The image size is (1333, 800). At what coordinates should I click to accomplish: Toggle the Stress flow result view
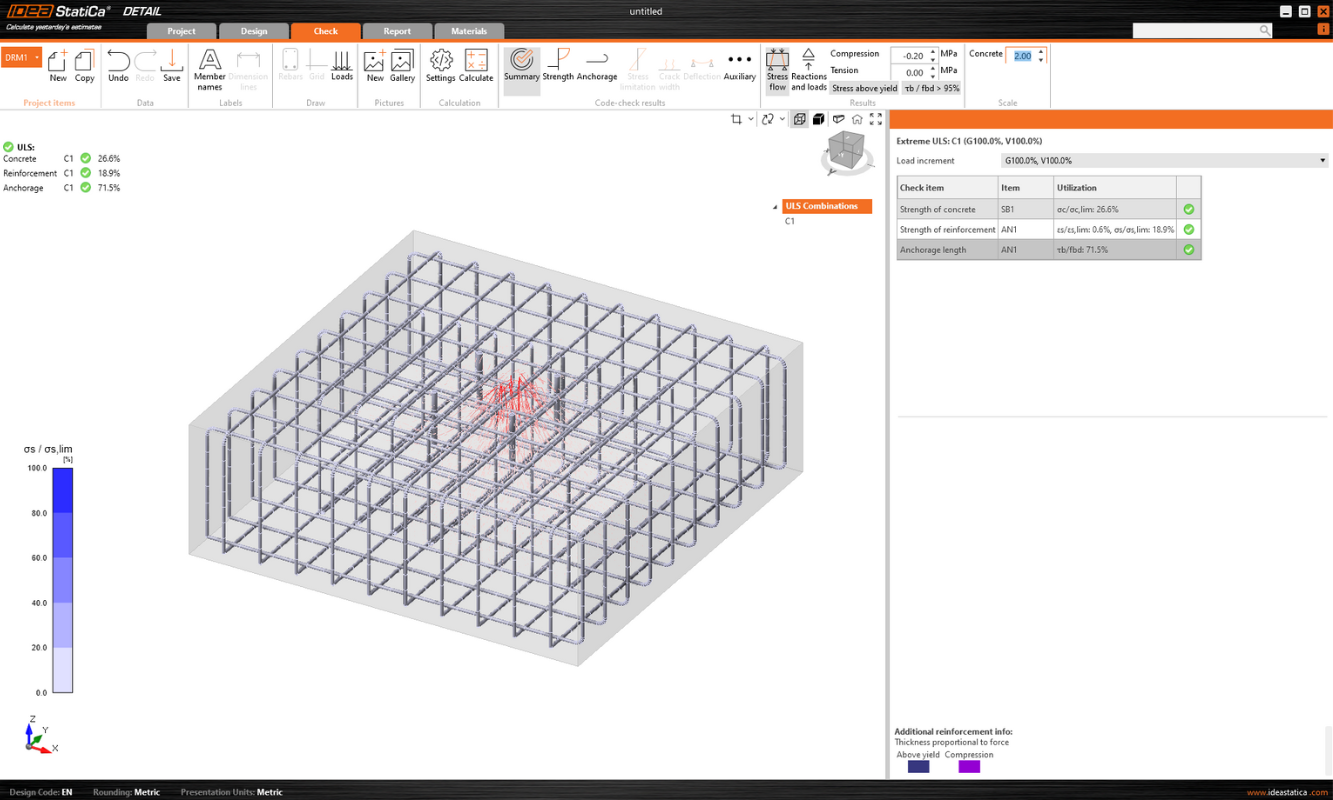coord(777,70)
